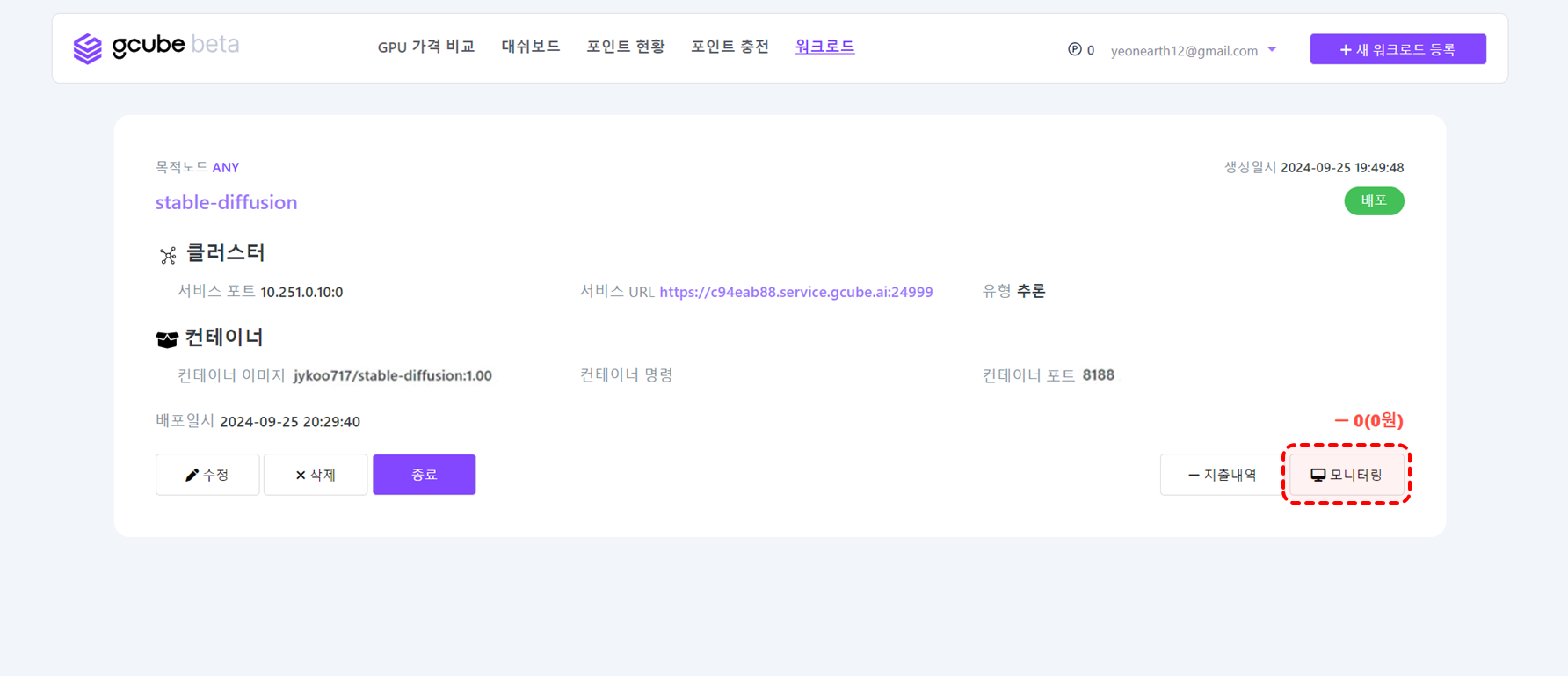This screenshot has height=676, width=1568.
Task: Click the 수정 edit button
Action: (x=207, y=475)
